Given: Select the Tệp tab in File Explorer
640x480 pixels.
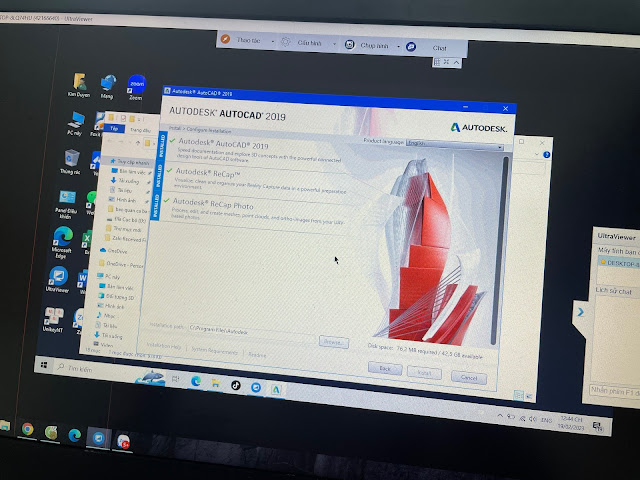Looking at the screenshot, I should (114, 128).
